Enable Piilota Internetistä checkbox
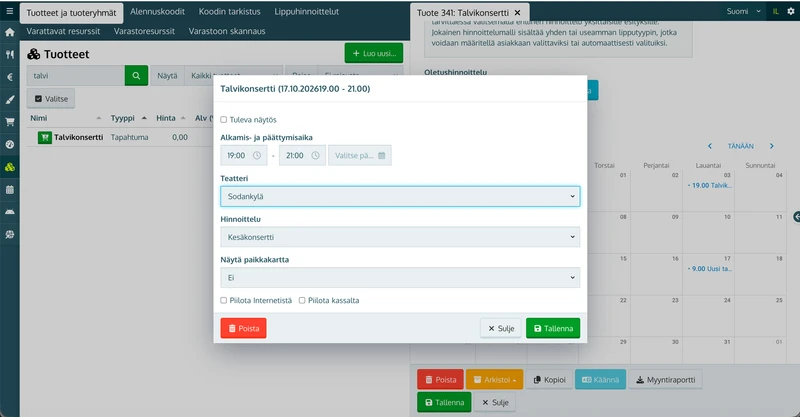 pyautogui.click(x=223, y=300)
